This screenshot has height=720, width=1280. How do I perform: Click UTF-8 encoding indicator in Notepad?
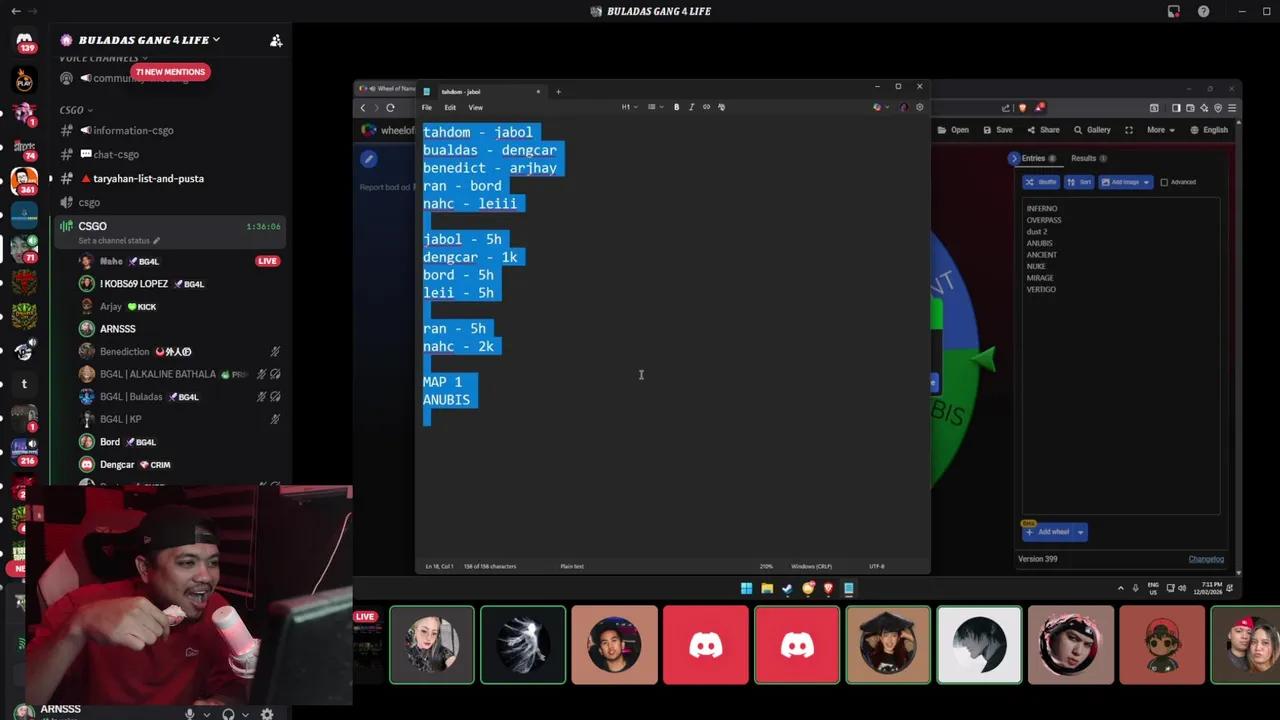click(876, 566)
